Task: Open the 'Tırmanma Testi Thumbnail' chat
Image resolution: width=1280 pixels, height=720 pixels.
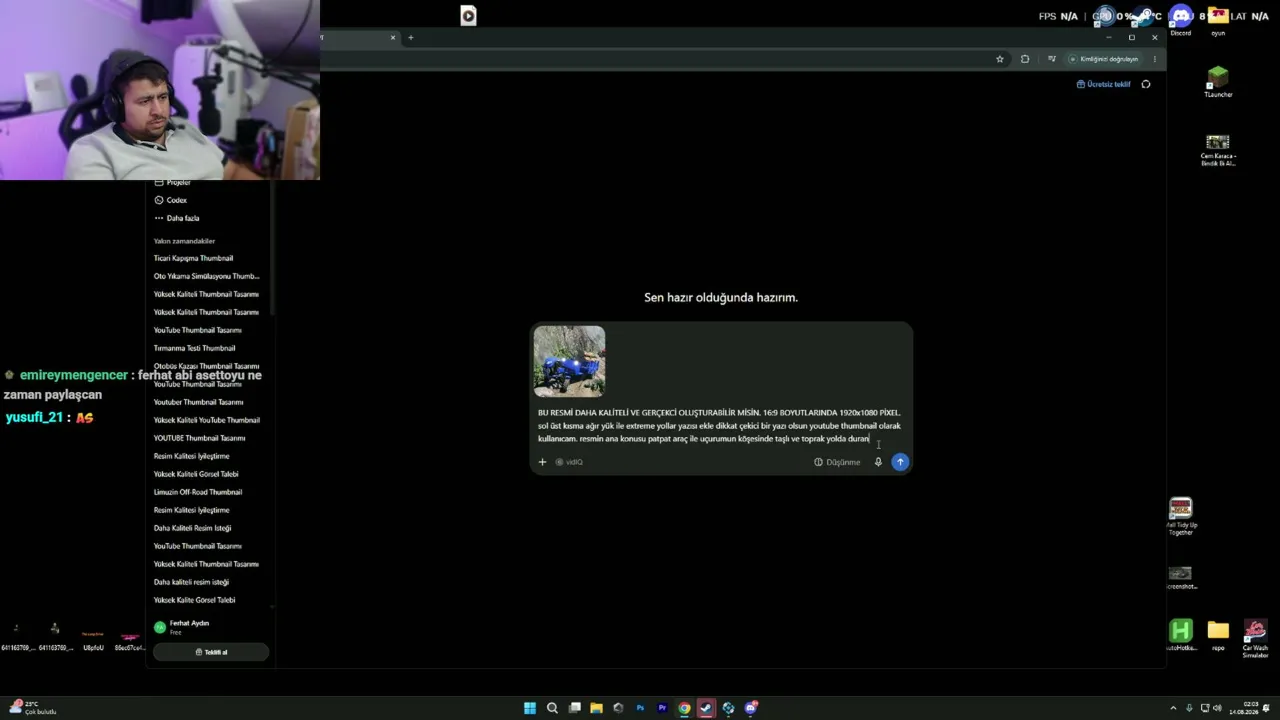Action: point(194,348)
